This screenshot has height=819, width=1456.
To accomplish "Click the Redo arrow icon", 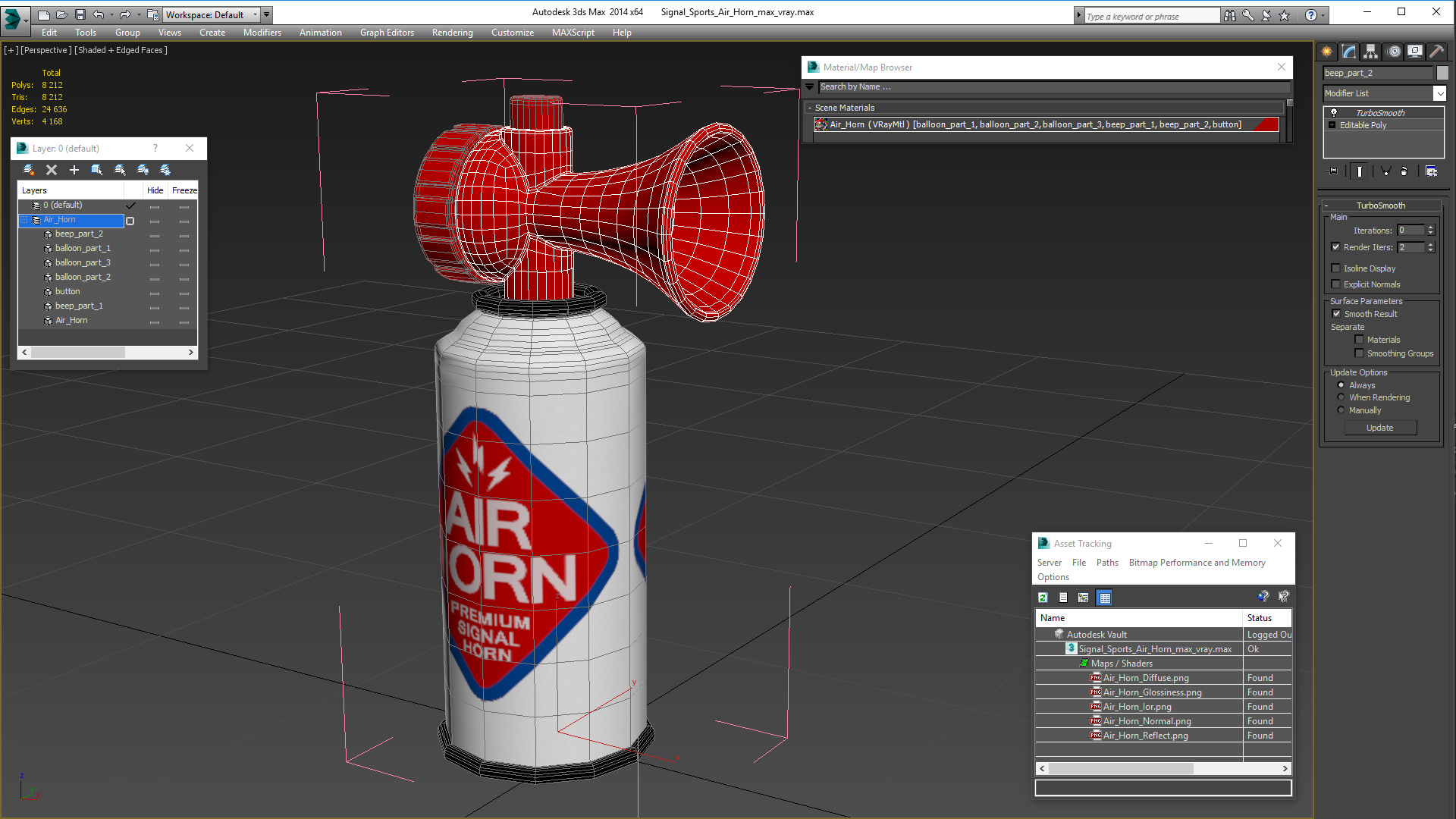I will pyautogui.click(x=125, y=14).
